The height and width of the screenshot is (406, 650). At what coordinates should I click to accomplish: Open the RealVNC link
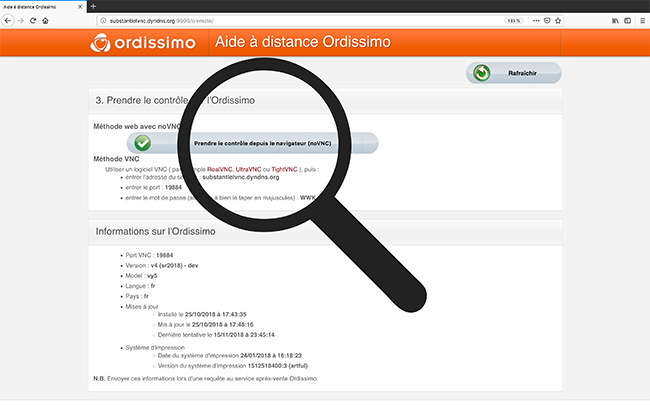220,170
